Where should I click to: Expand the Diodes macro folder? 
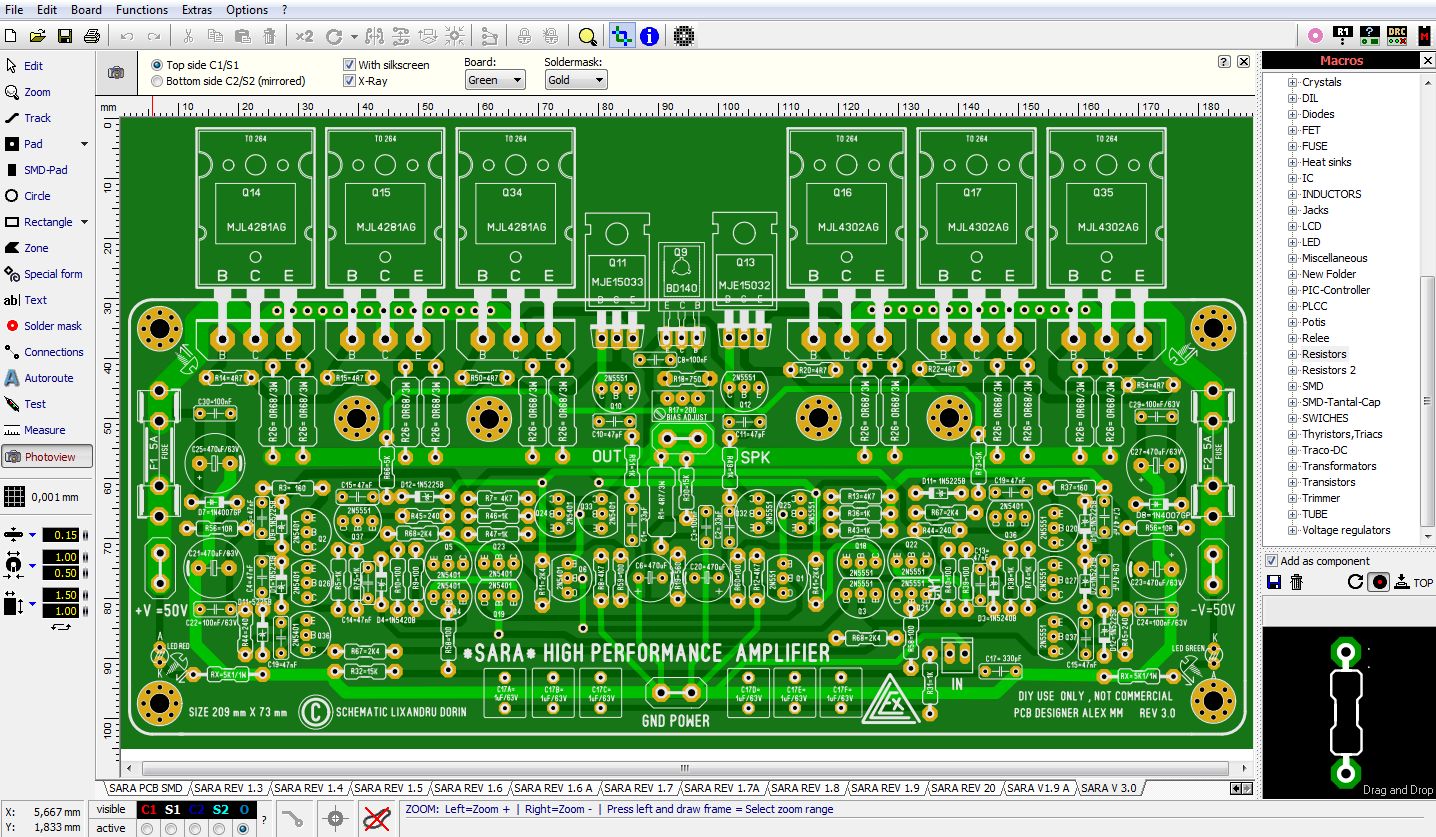tap(1292, 114)
